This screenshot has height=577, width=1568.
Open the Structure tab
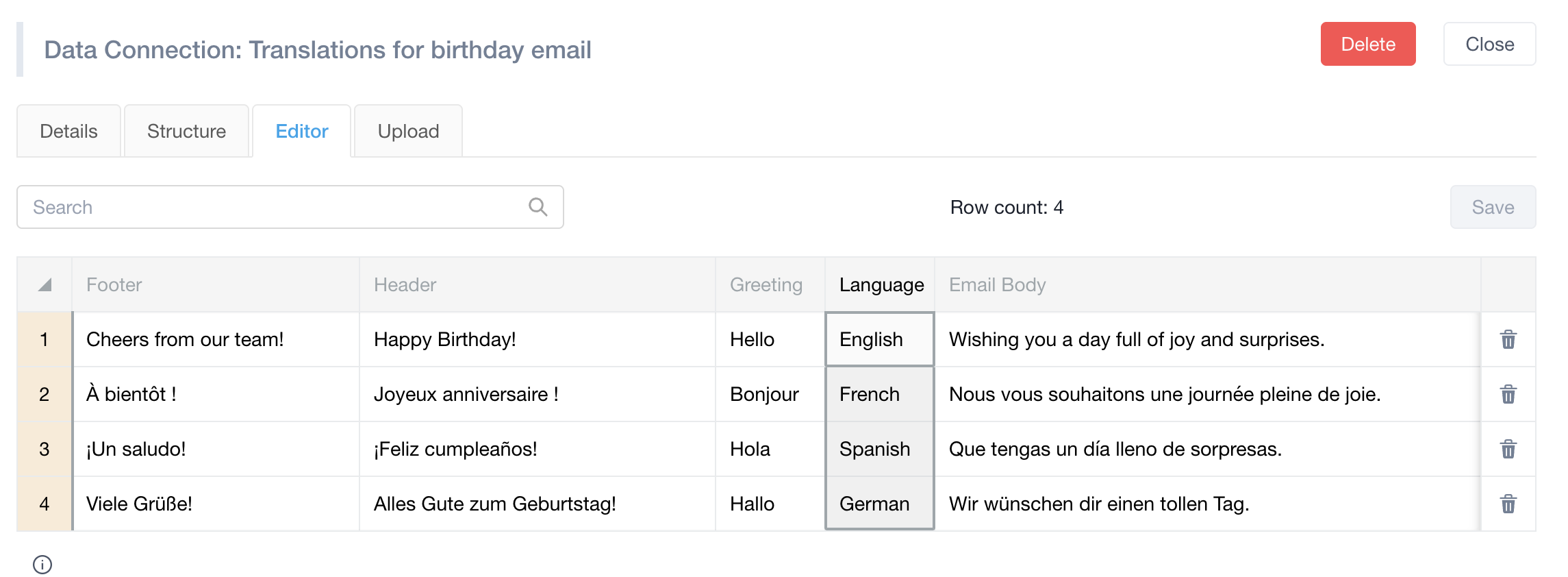(x=186, y=131)
